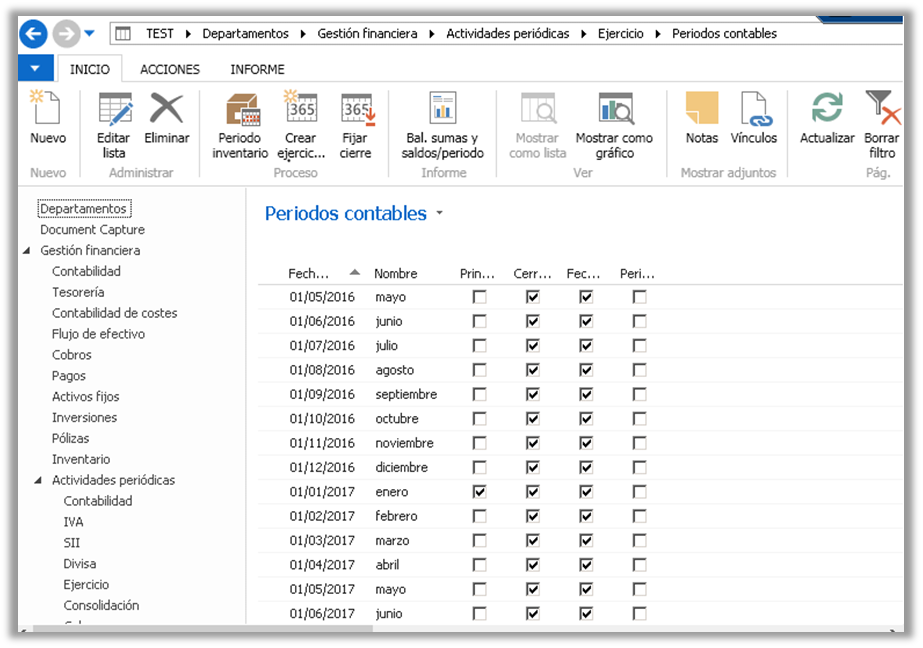Click Departamentos in the breadcrumb path
The height and width of the screenshot is (648, 923).
(245, 33)
